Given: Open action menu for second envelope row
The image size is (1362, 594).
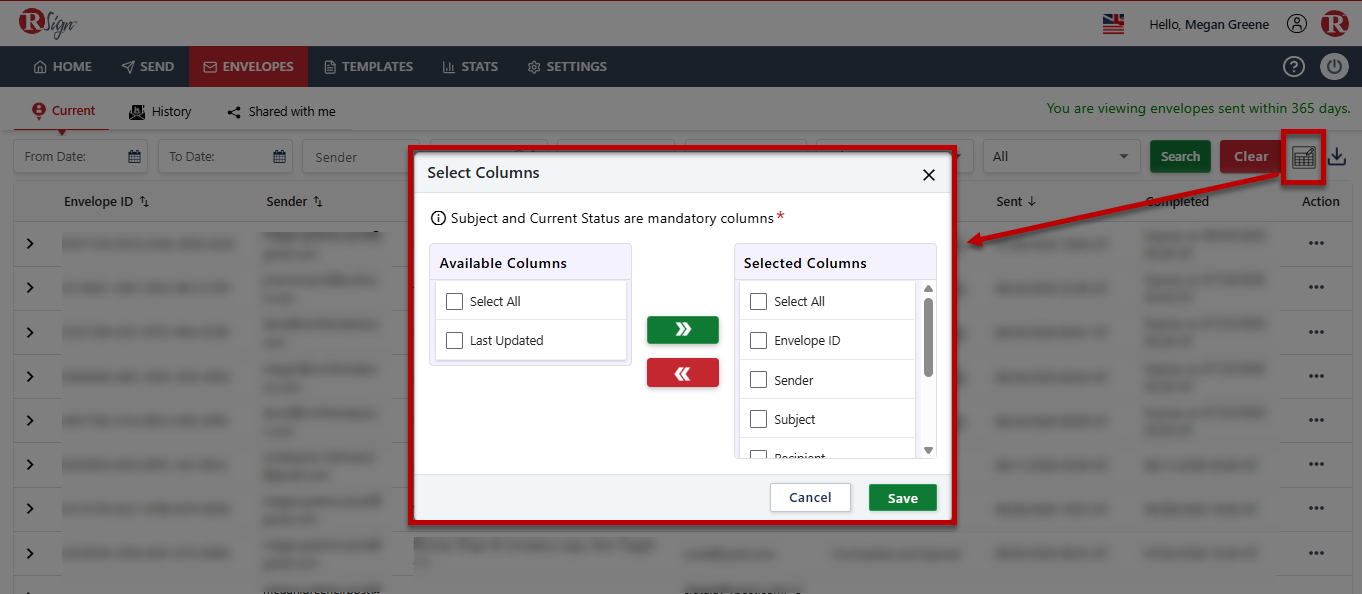Looking at the screenshot, I should (x=1316, y=287).
